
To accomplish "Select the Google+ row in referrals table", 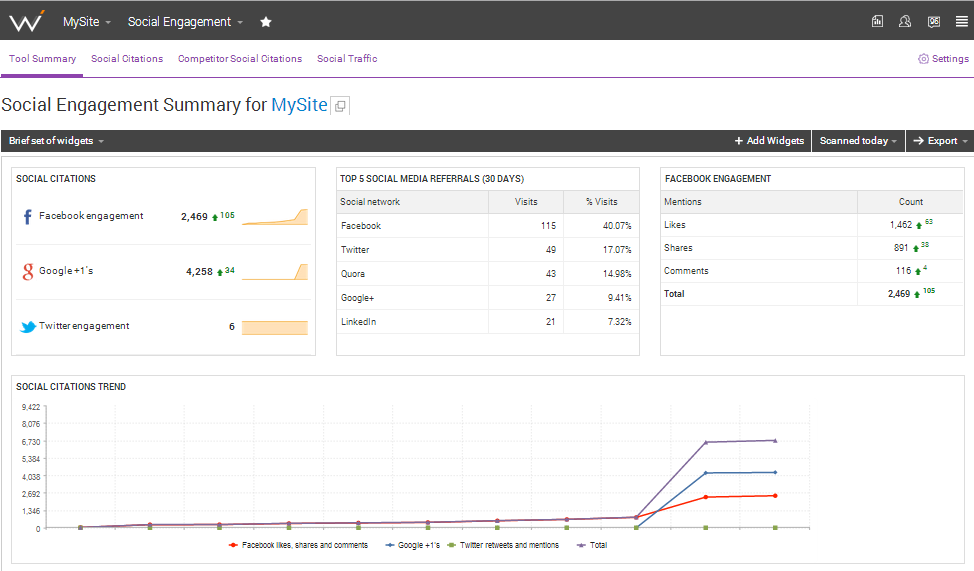I will [488, 298].
